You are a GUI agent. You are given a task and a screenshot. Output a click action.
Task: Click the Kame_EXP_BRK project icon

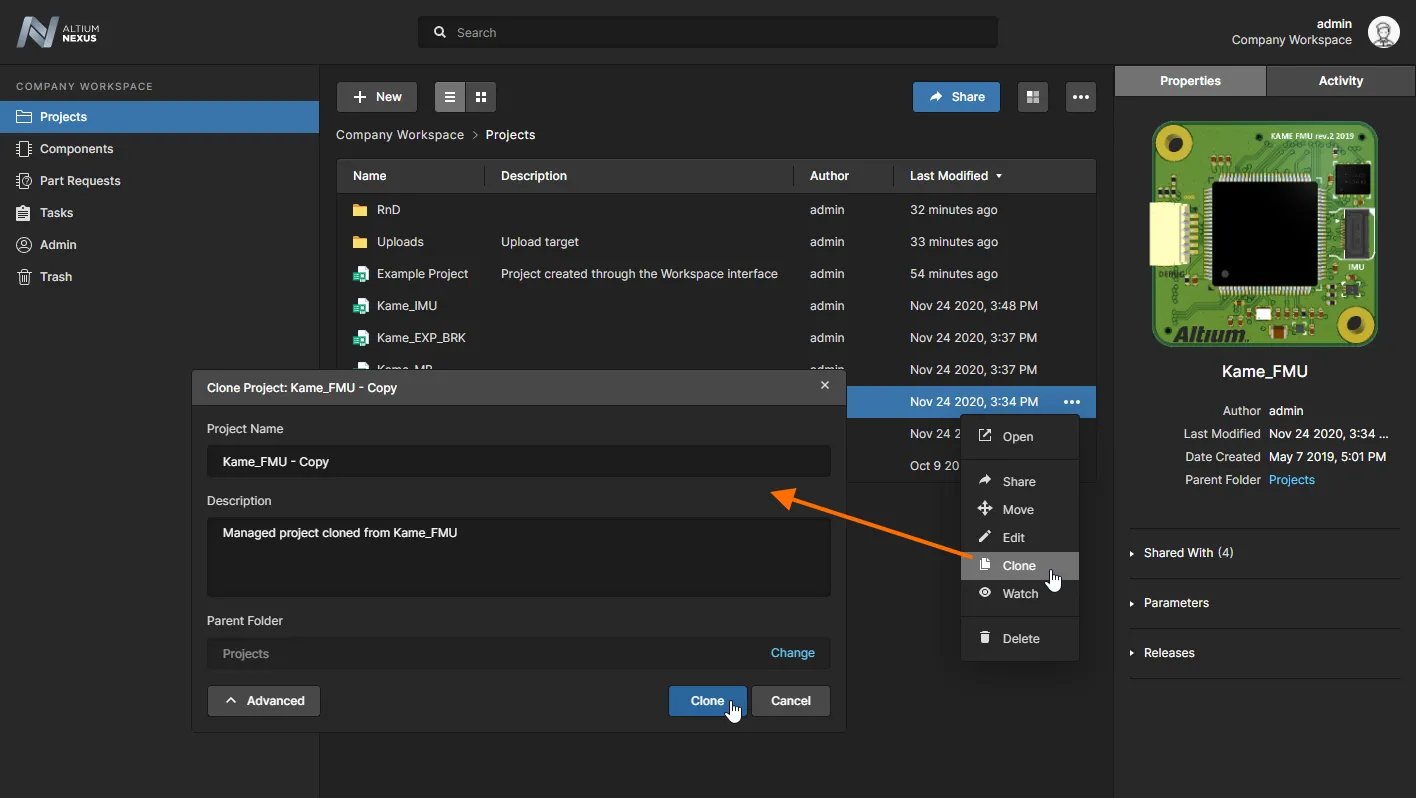click(x=361, y=338)
